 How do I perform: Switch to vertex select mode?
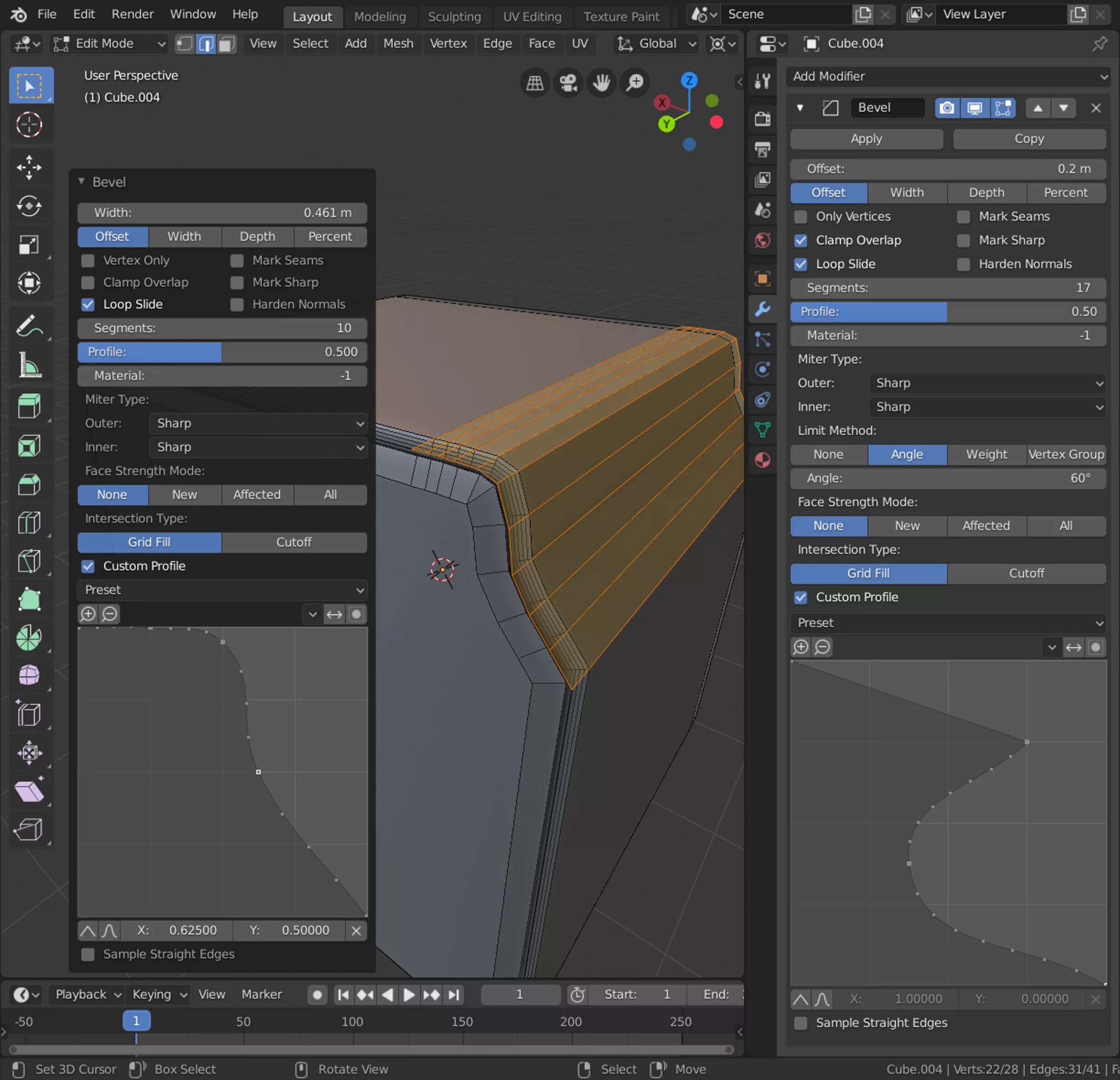point(184,43)
